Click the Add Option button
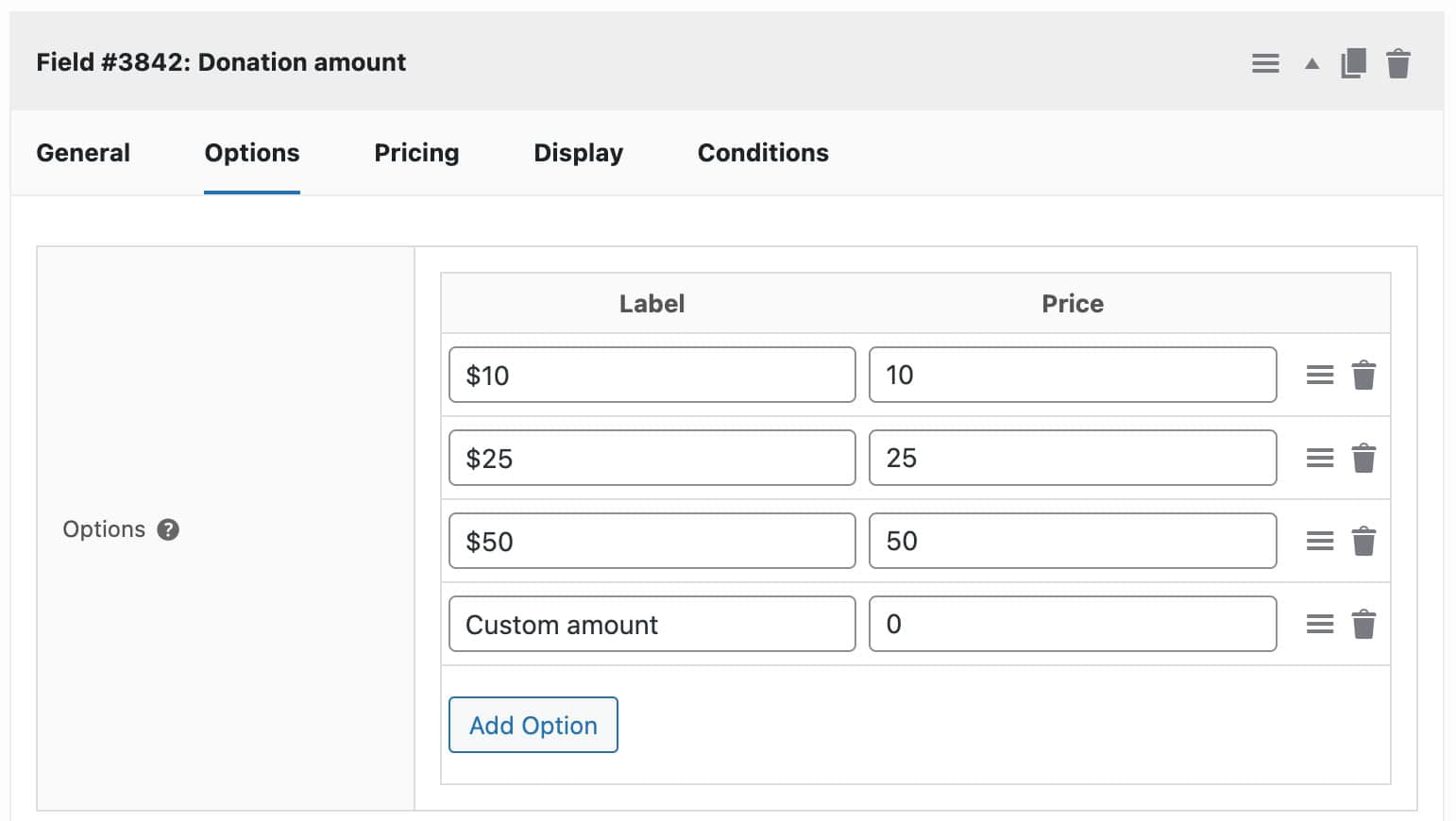This screenshot has width=1456, height=821. pos(533,725)
